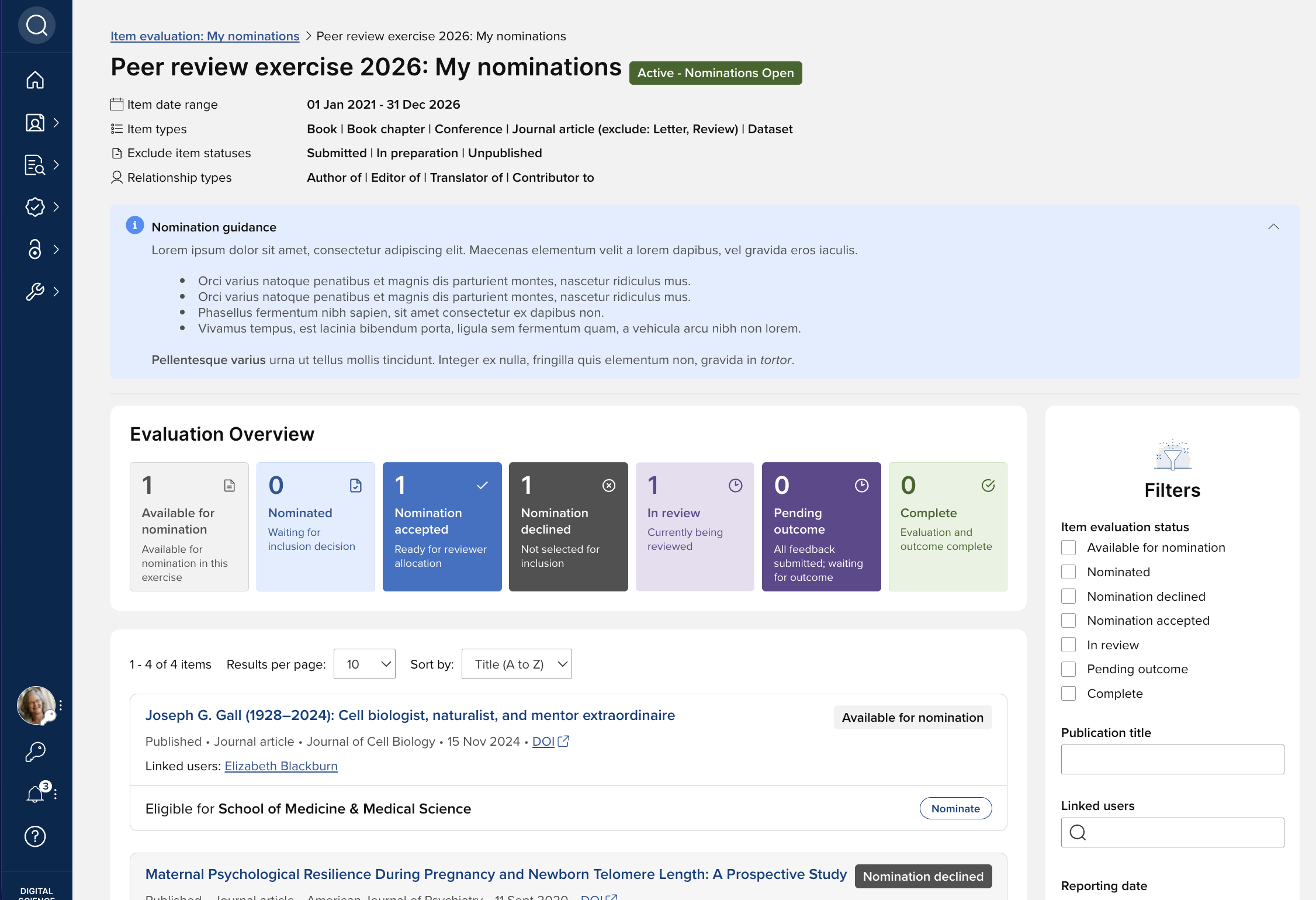
Task: Open the Results per page dropdown
Action: tap(364, 664)
